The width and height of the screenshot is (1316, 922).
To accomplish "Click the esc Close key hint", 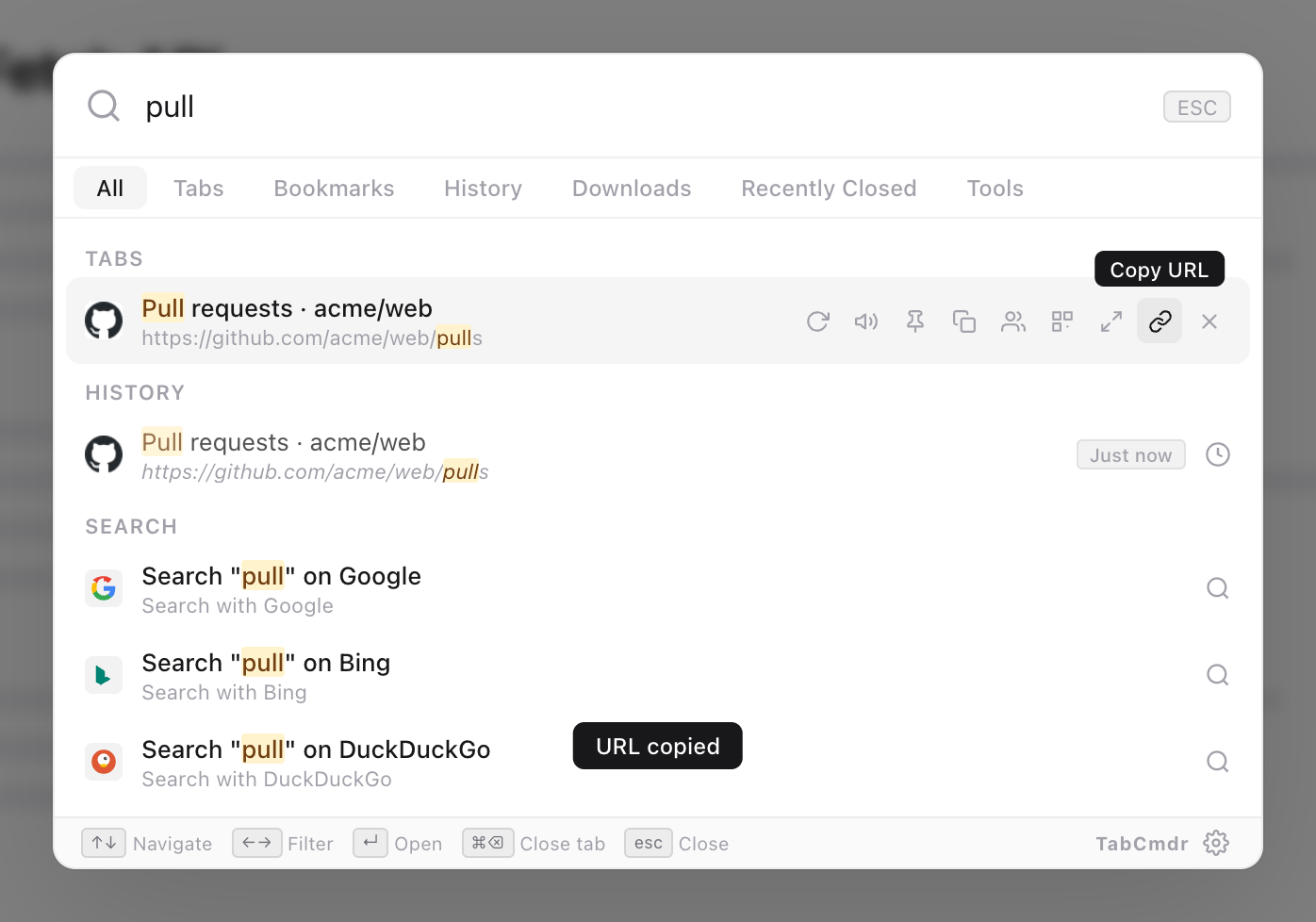I will (x=649, y=843).
